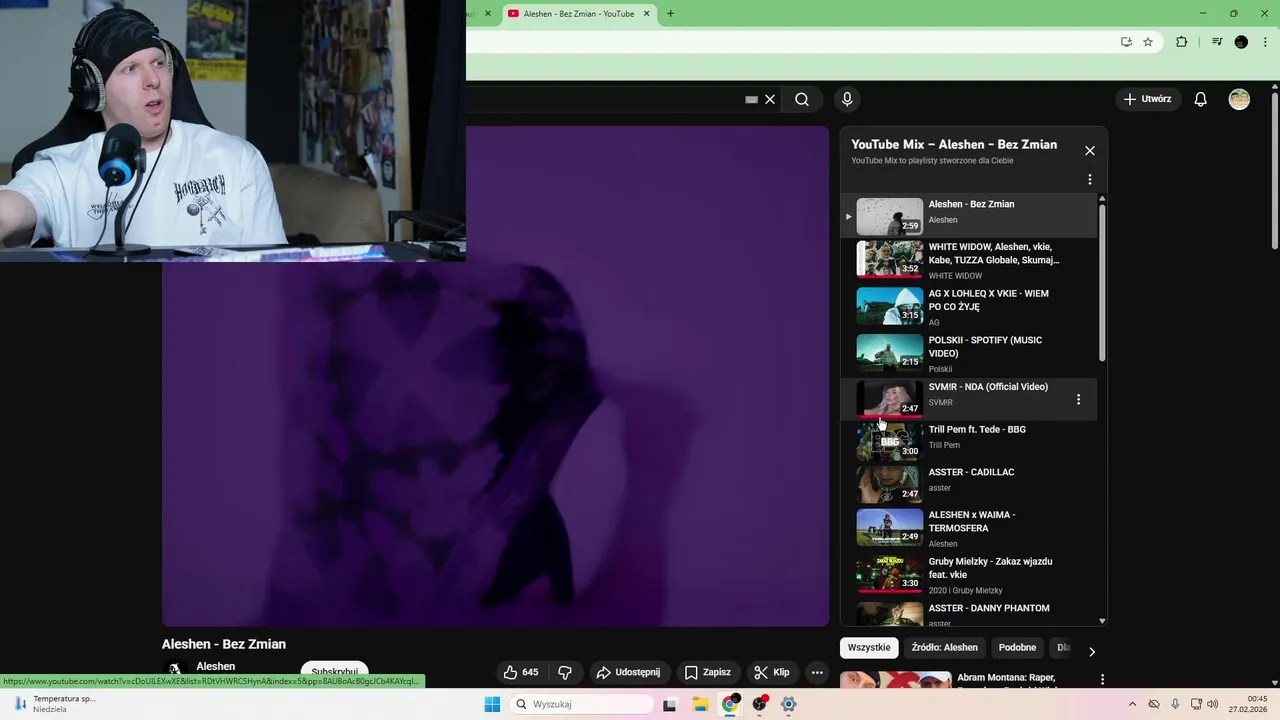Open options for SVM!R - NDA playlist item

[x=1078, y=400]
